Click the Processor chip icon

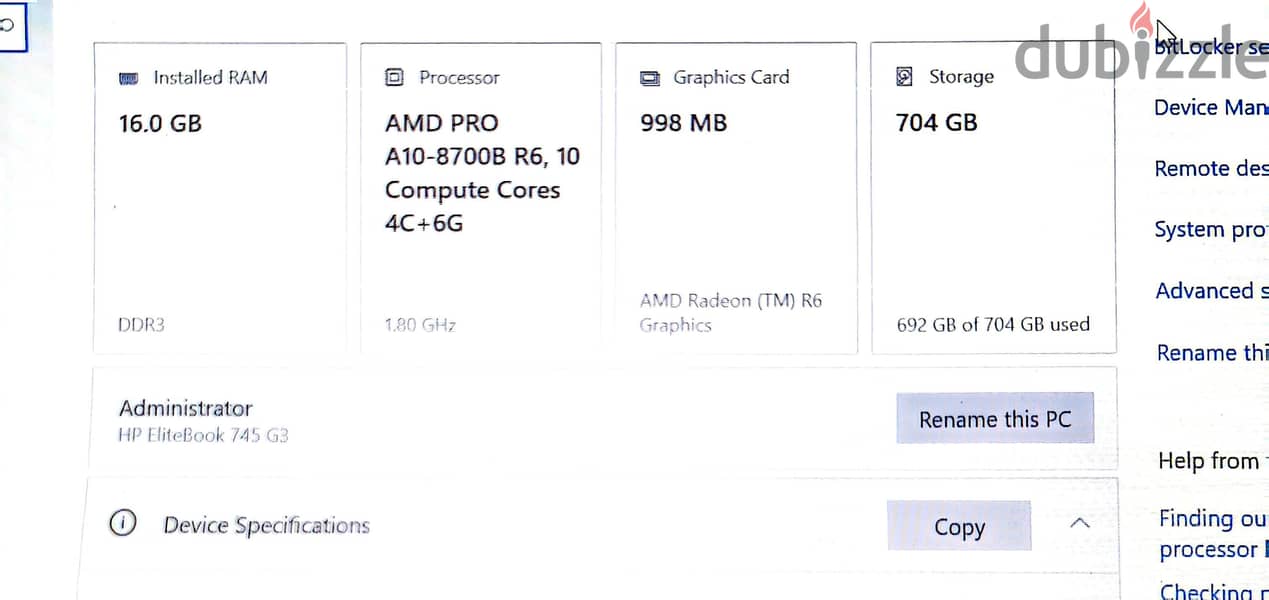click(394, 77)
